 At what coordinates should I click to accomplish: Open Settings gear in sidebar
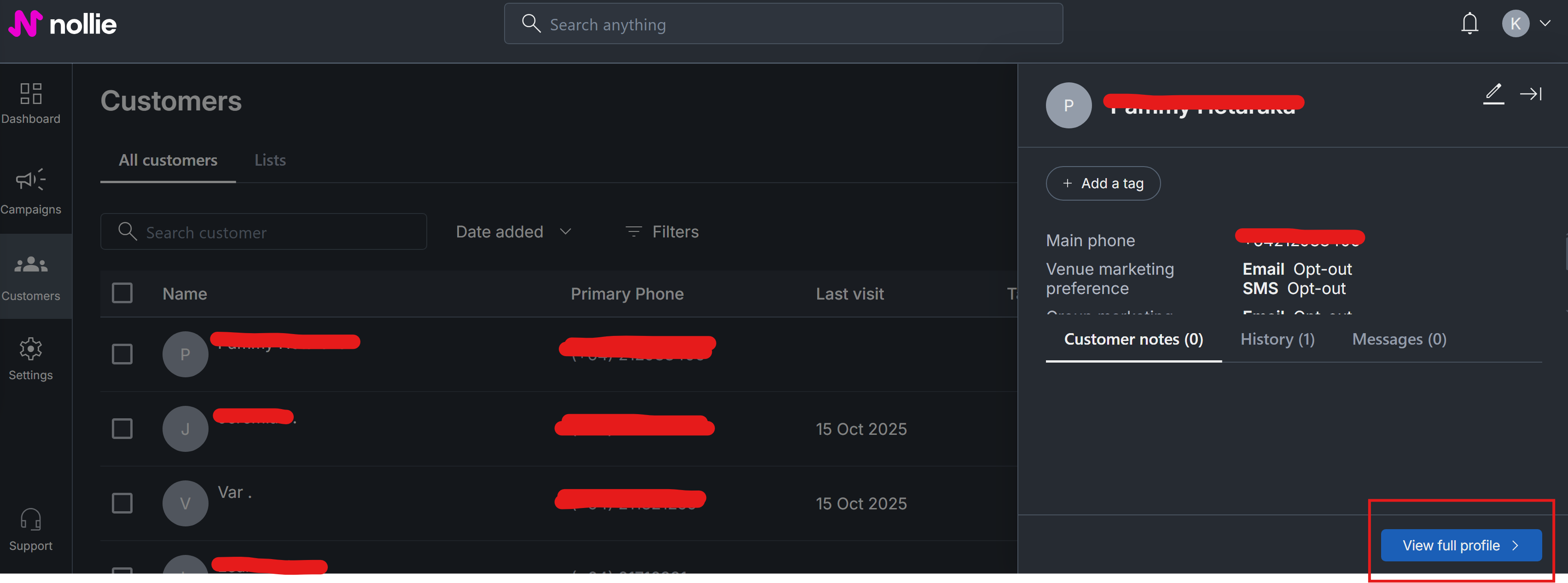pos(30,349)
